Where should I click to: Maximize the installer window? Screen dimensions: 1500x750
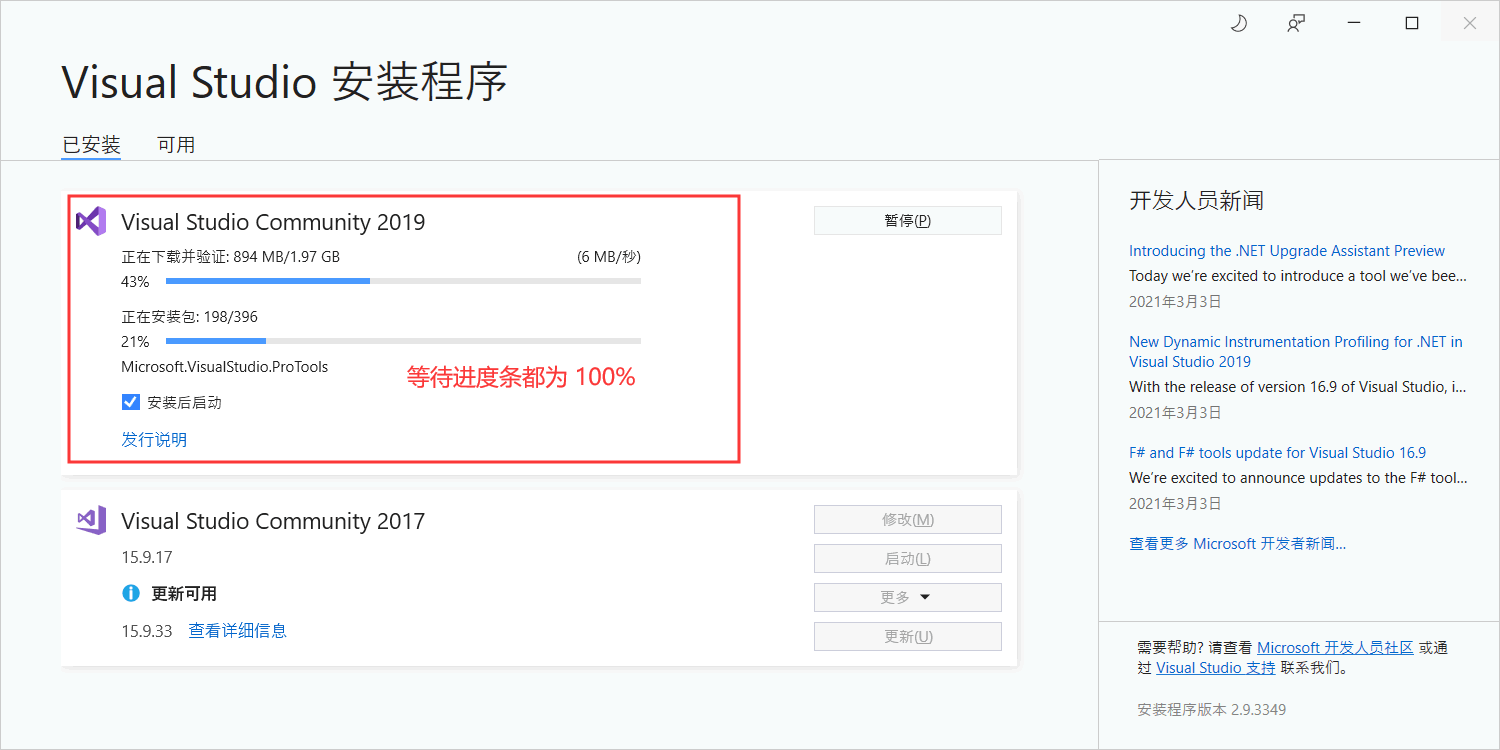tap(1412, 24)
